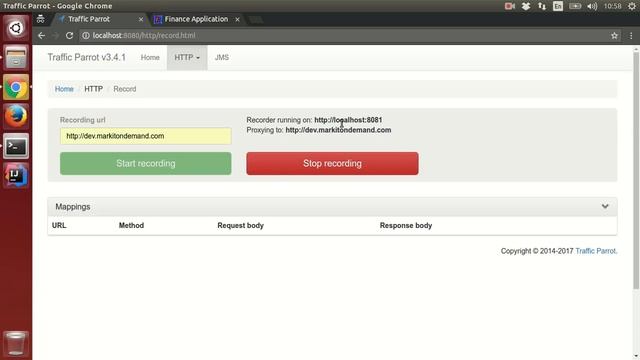Collapse the Mappings panel chevron
This screenshot has width=640, height=360.
tap(605, 207)
